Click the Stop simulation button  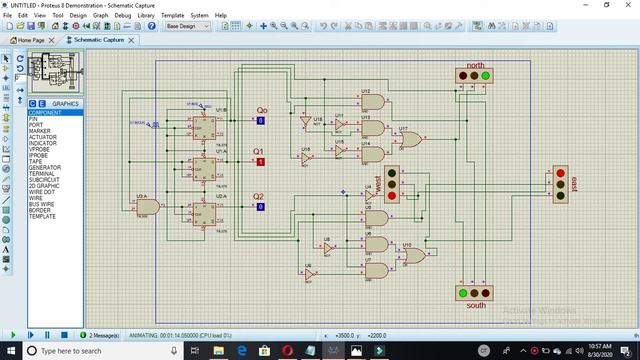(x=64, y=335)
